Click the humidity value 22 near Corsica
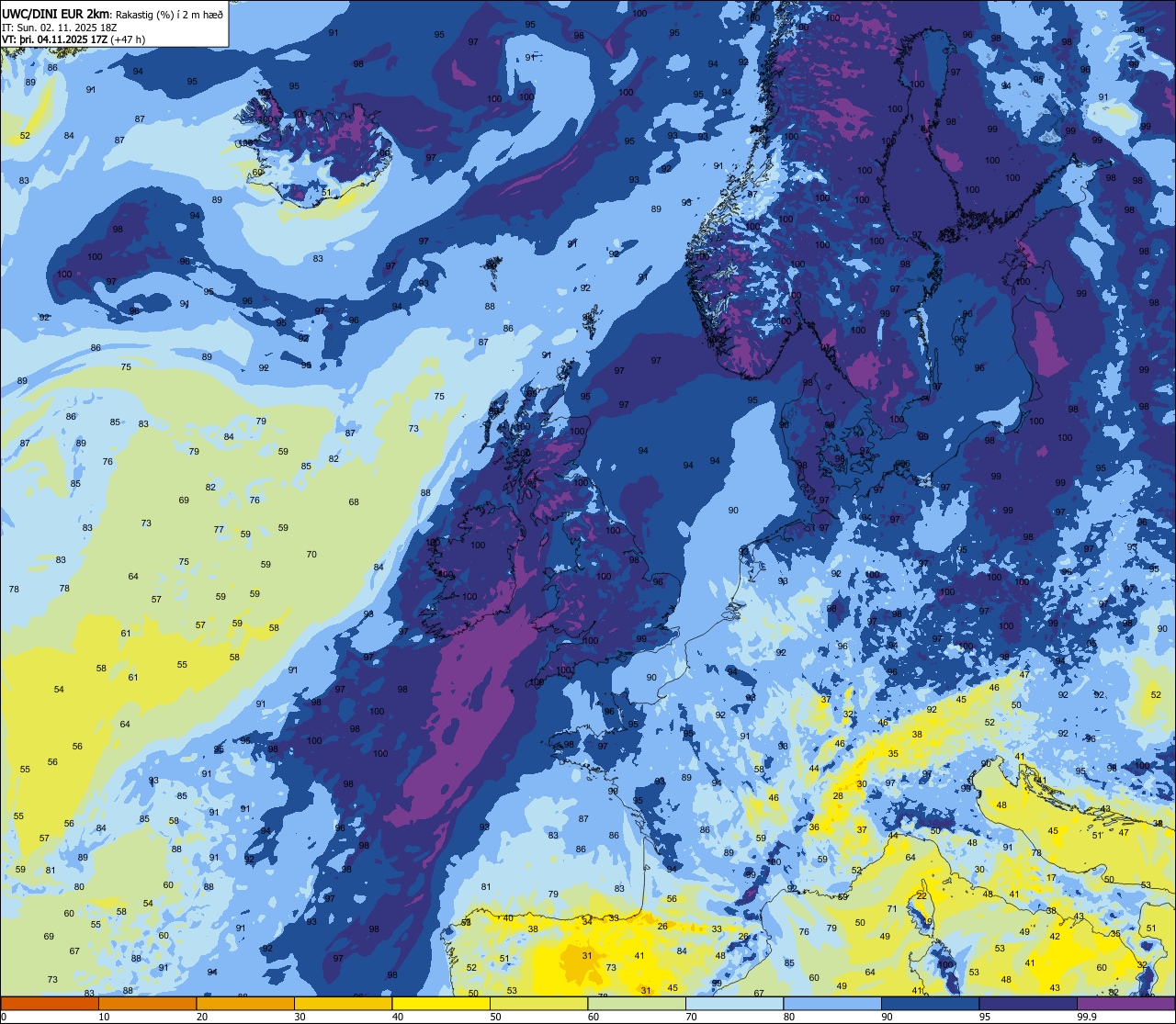This screenshot has height=1024, width=1176. coord(922,896)
